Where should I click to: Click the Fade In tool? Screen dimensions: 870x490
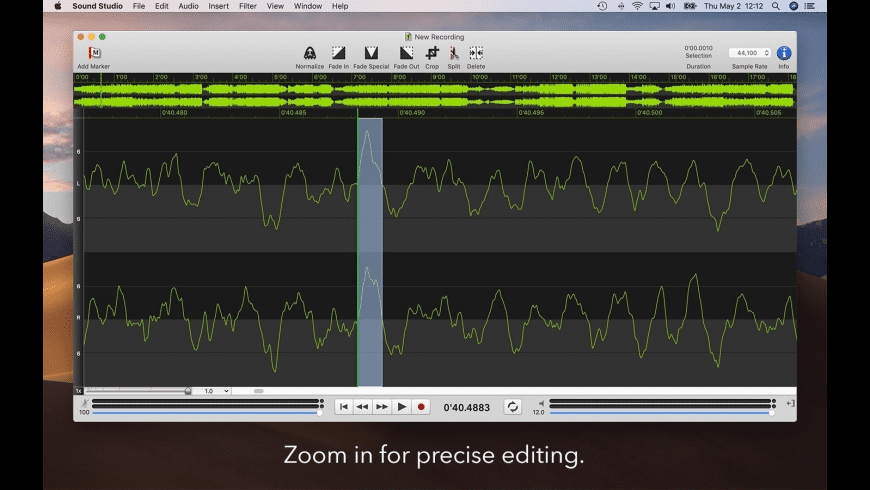[338, 53]
